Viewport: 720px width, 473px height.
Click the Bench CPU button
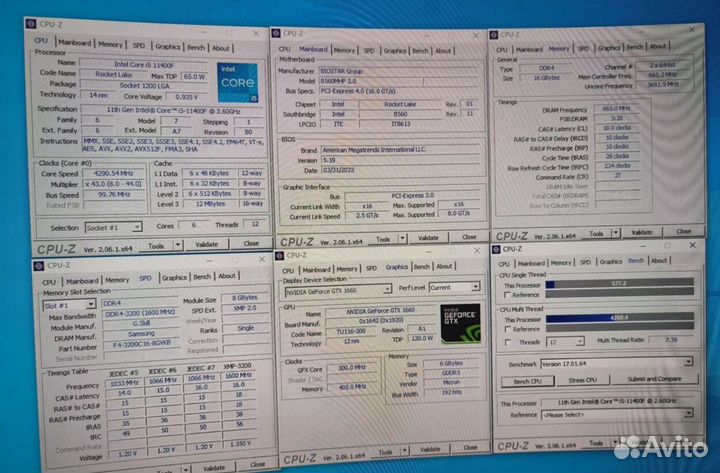(527, 381)
